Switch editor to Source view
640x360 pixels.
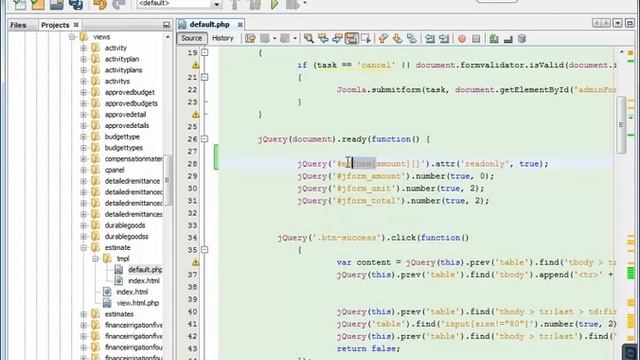pyautogui.click(x=191, y=38)
